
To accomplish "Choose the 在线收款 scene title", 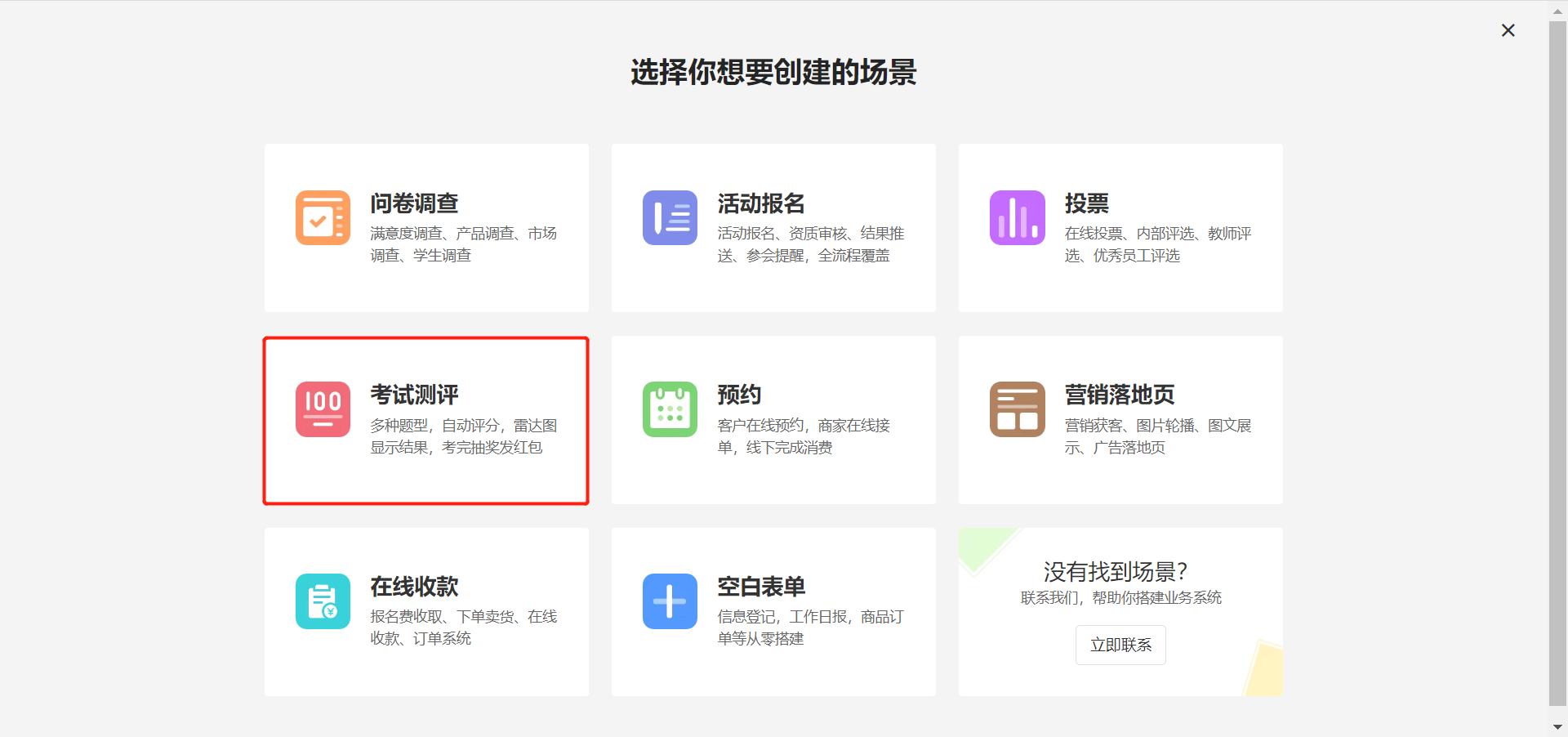I will (x=414, y=587).
